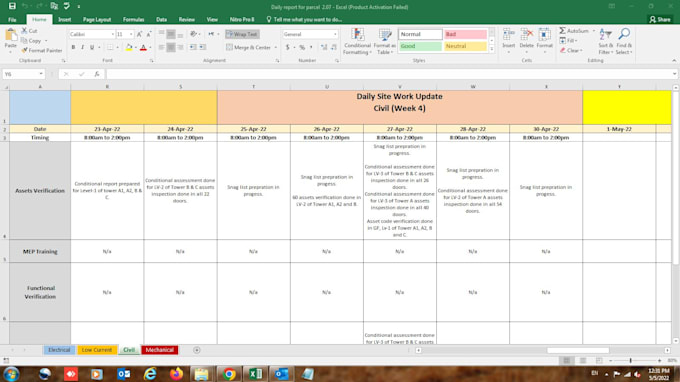Open the General number format dropdown
Image resolution: width=680 pixels, height=382 pixels.
pos(335,34)
